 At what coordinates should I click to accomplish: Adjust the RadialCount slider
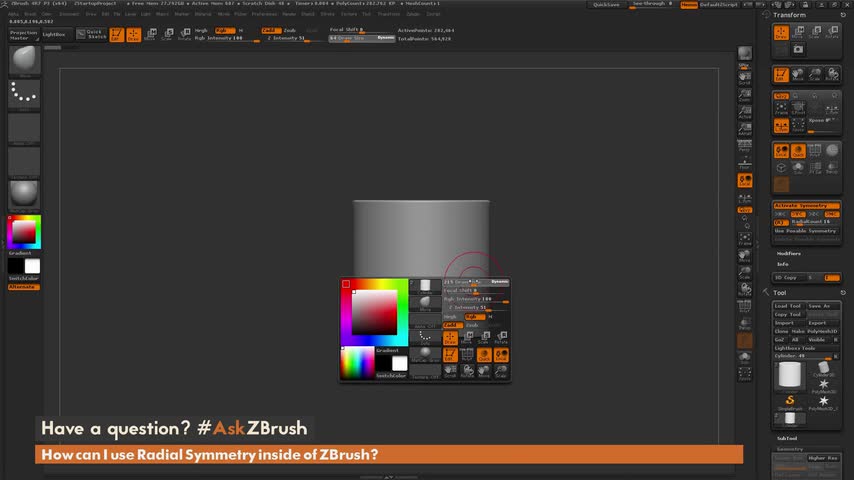point(815,222)
